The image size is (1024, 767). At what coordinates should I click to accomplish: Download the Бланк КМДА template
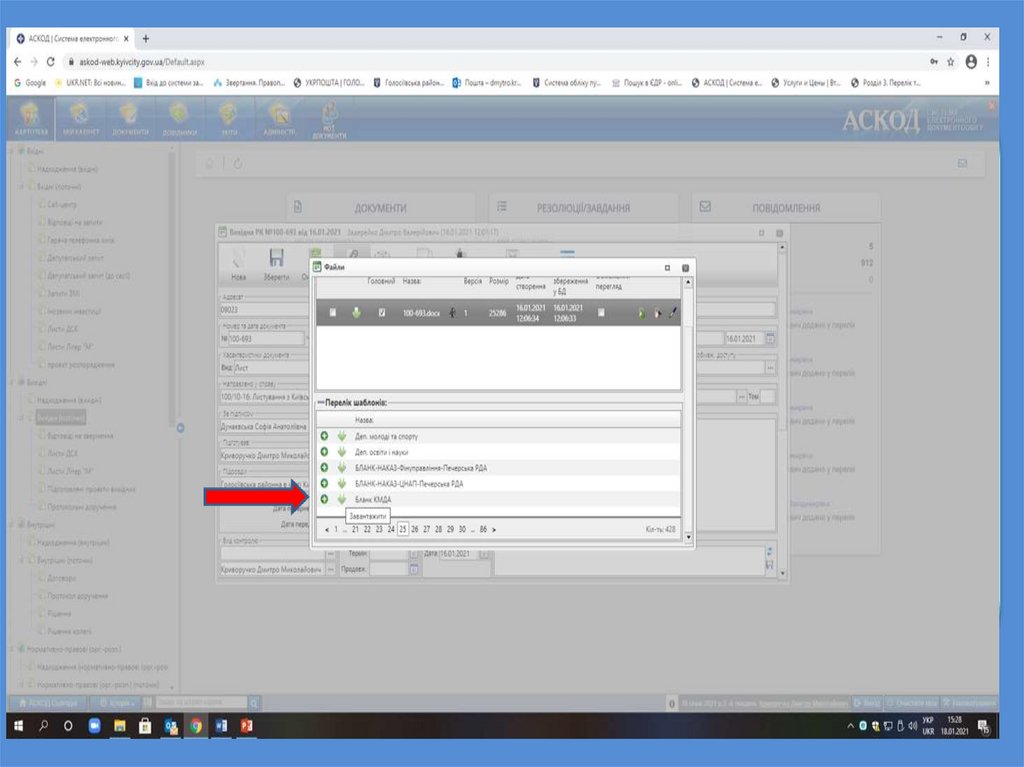(342, 499)
